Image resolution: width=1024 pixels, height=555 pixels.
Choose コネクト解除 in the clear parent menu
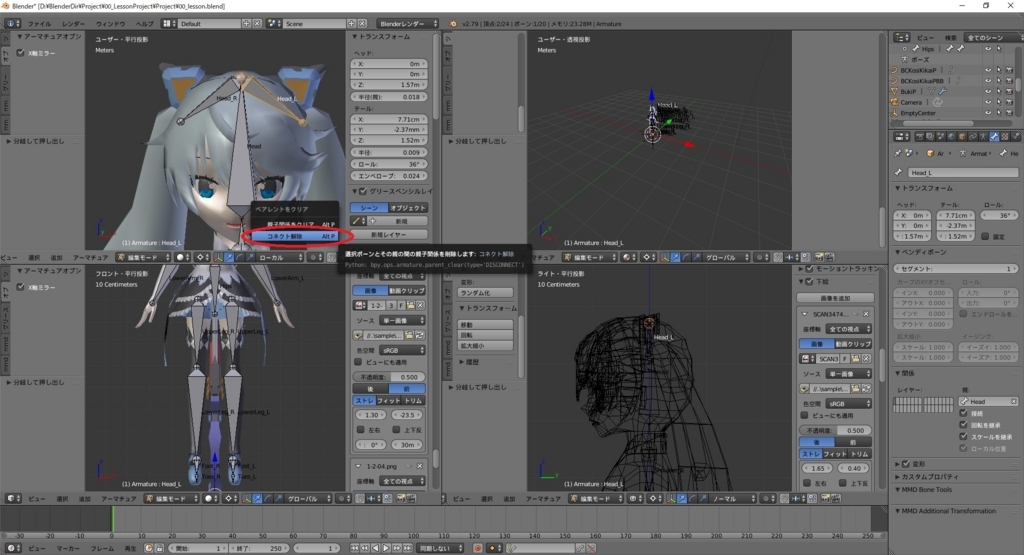(x=295, y=236)
